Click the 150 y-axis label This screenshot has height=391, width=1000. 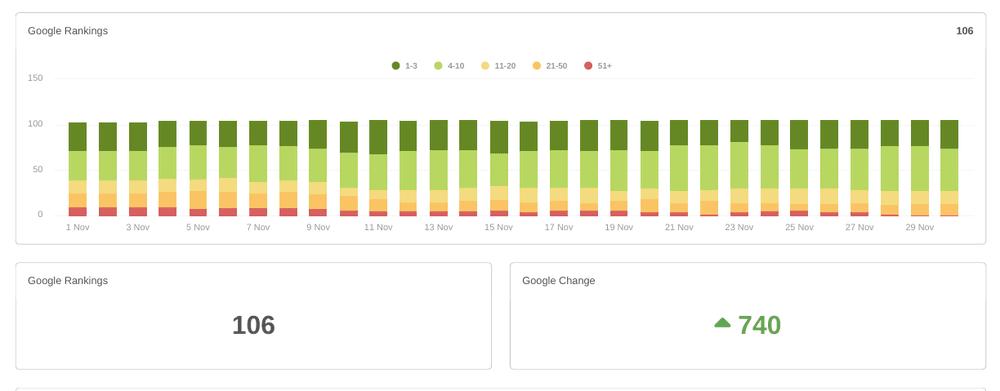(x=35, y=78)
